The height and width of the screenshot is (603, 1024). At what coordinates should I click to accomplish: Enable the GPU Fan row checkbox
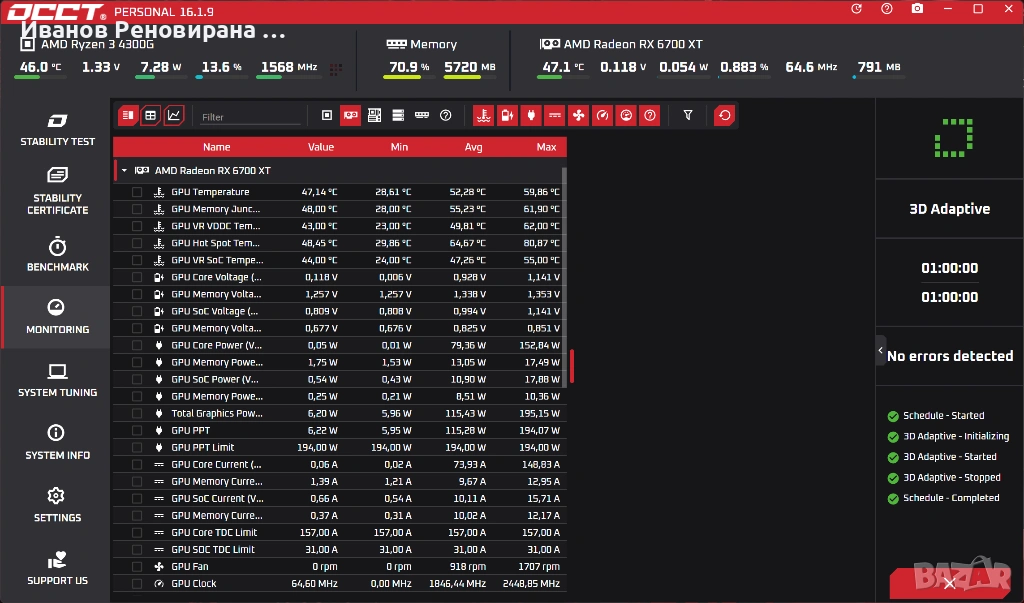[136, 566]
